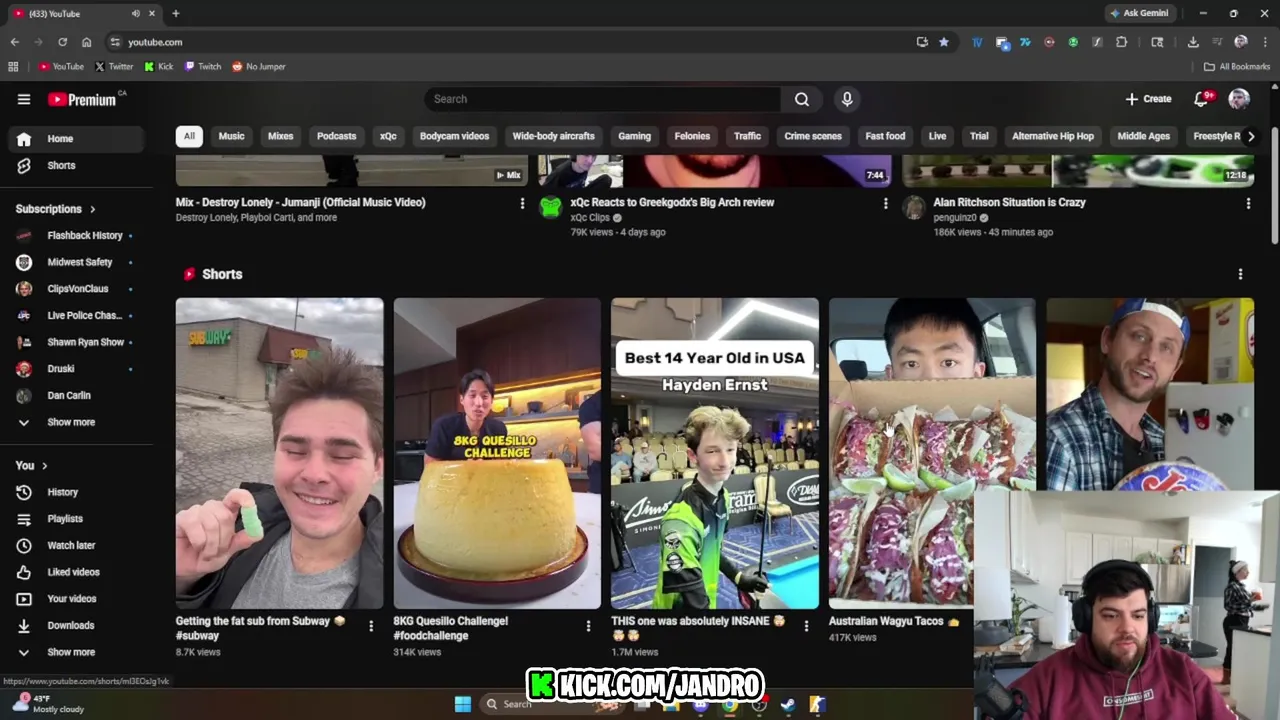Image resolution: width=1280 pixels, height=720 pixels.
Task: Open Dan Carlin subscription
Action: [78, 395]
